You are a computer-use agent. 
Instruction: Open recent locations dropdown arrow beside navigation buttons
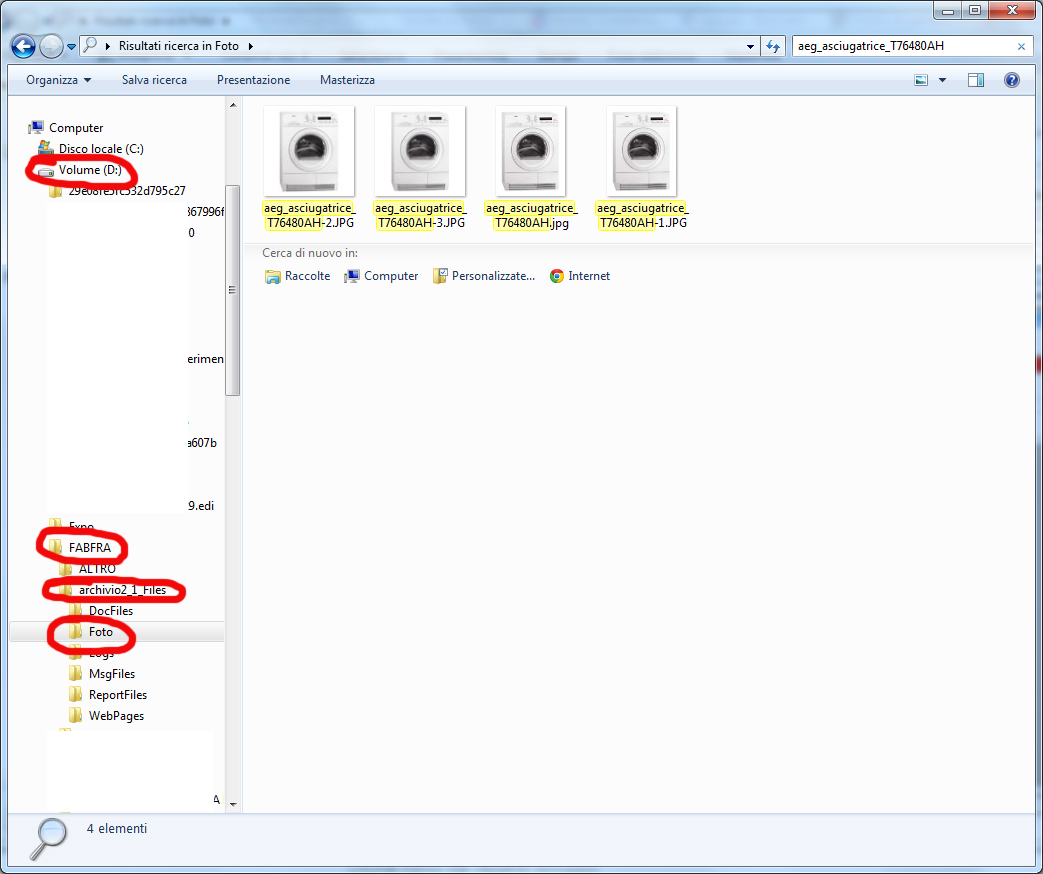click(71, 47)
